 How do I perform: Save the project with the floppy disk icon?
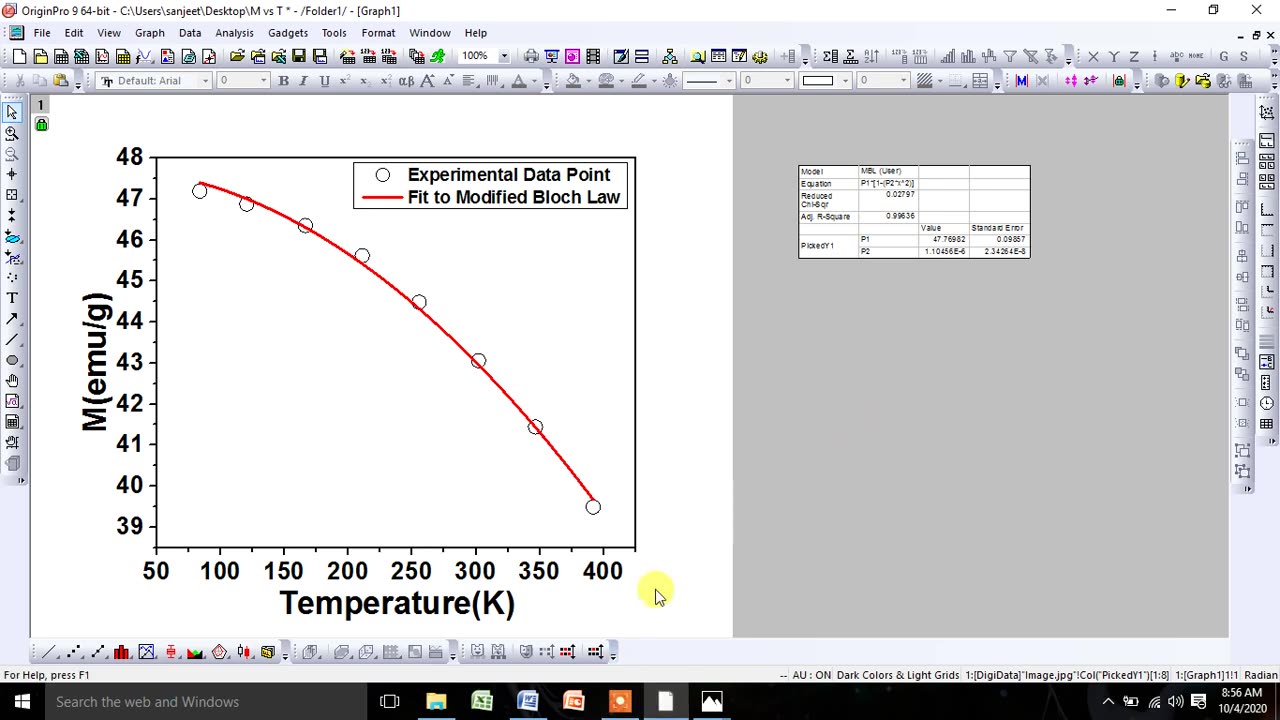(299, 57)
